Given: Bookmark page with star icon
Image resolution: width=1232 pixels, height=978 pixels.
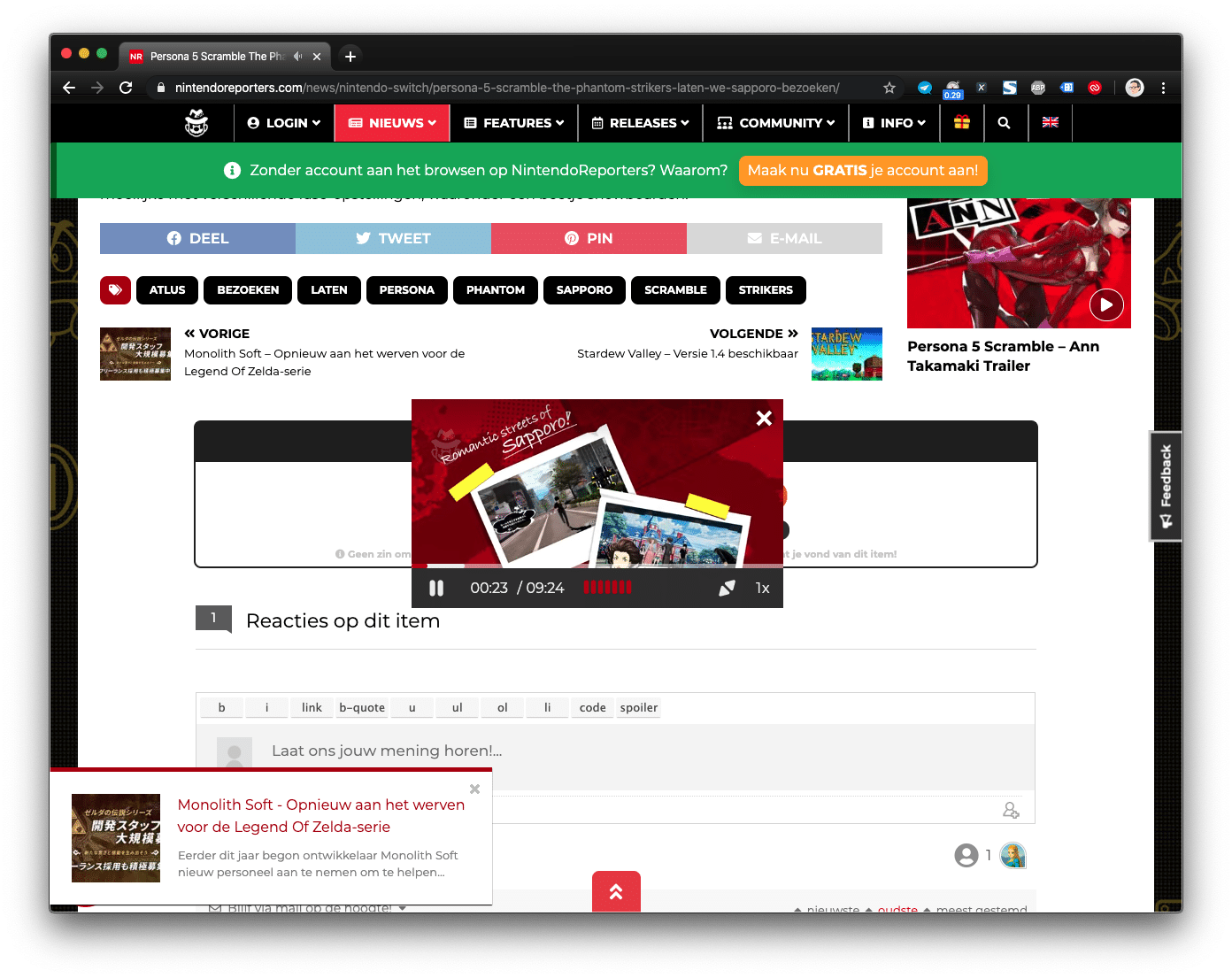Looking at the screenshot, I should (x=889, y=88).
